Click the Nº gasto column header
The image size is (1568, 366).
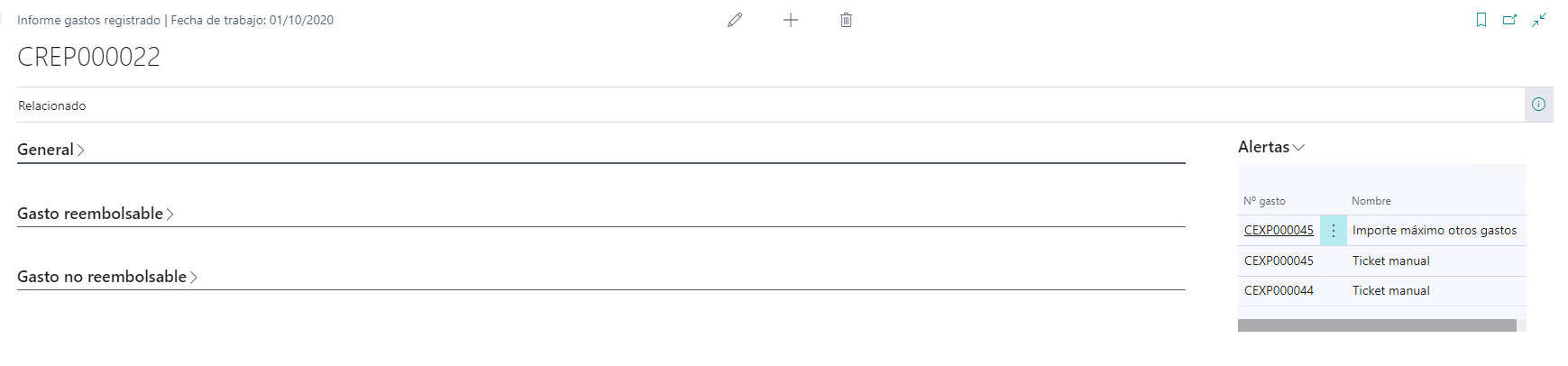click(1264, 201)
